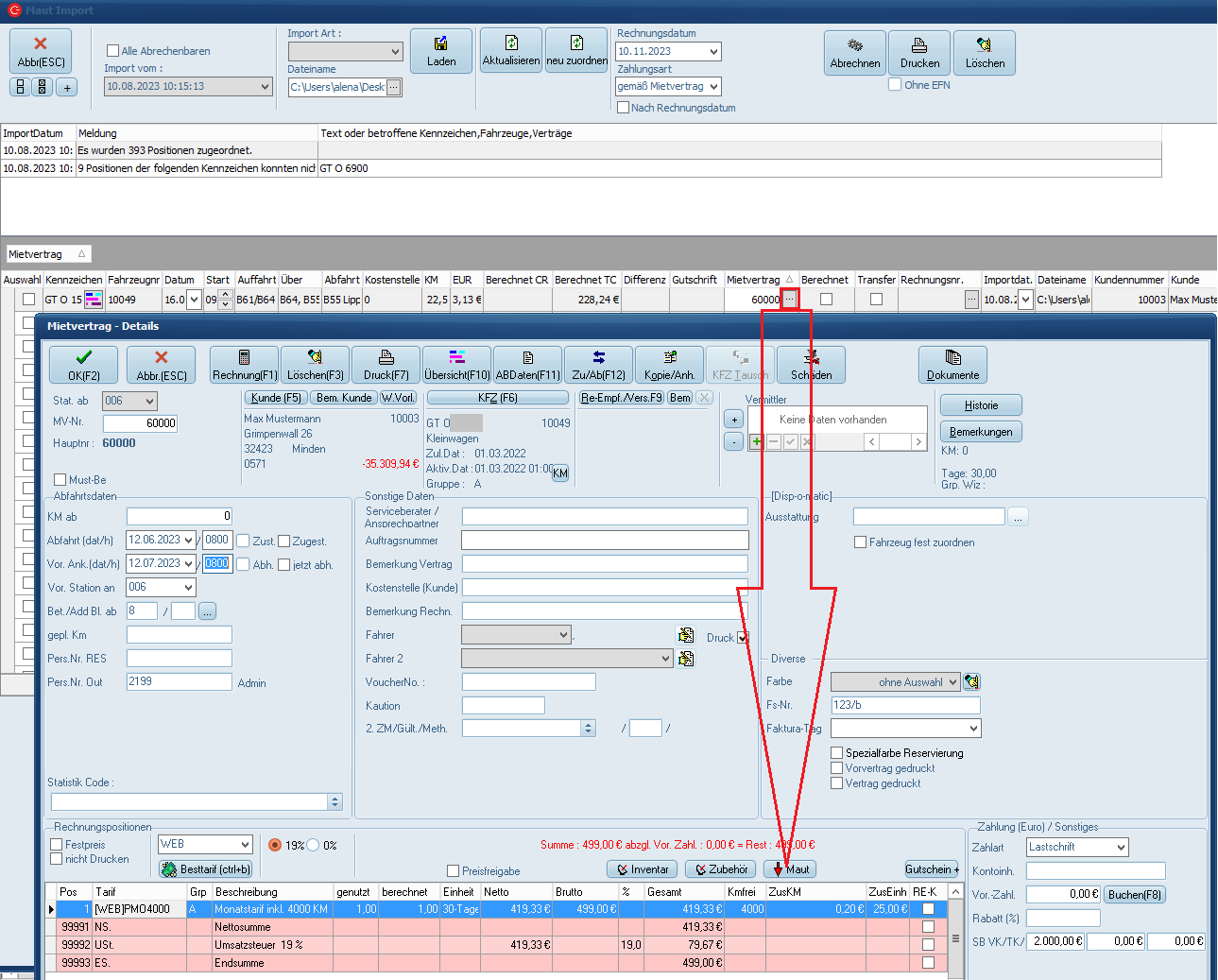Click the Zu/Ab(F12) button

(598, 365)
